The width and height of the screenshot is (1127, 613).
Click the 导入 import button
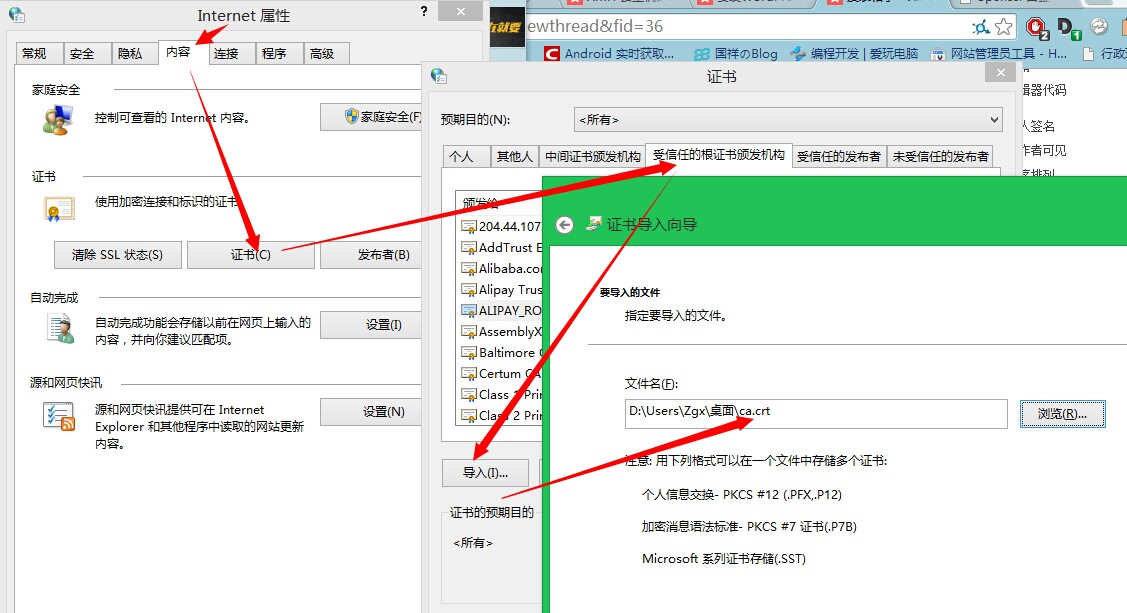pyautogui.click(x=486, y=472)
